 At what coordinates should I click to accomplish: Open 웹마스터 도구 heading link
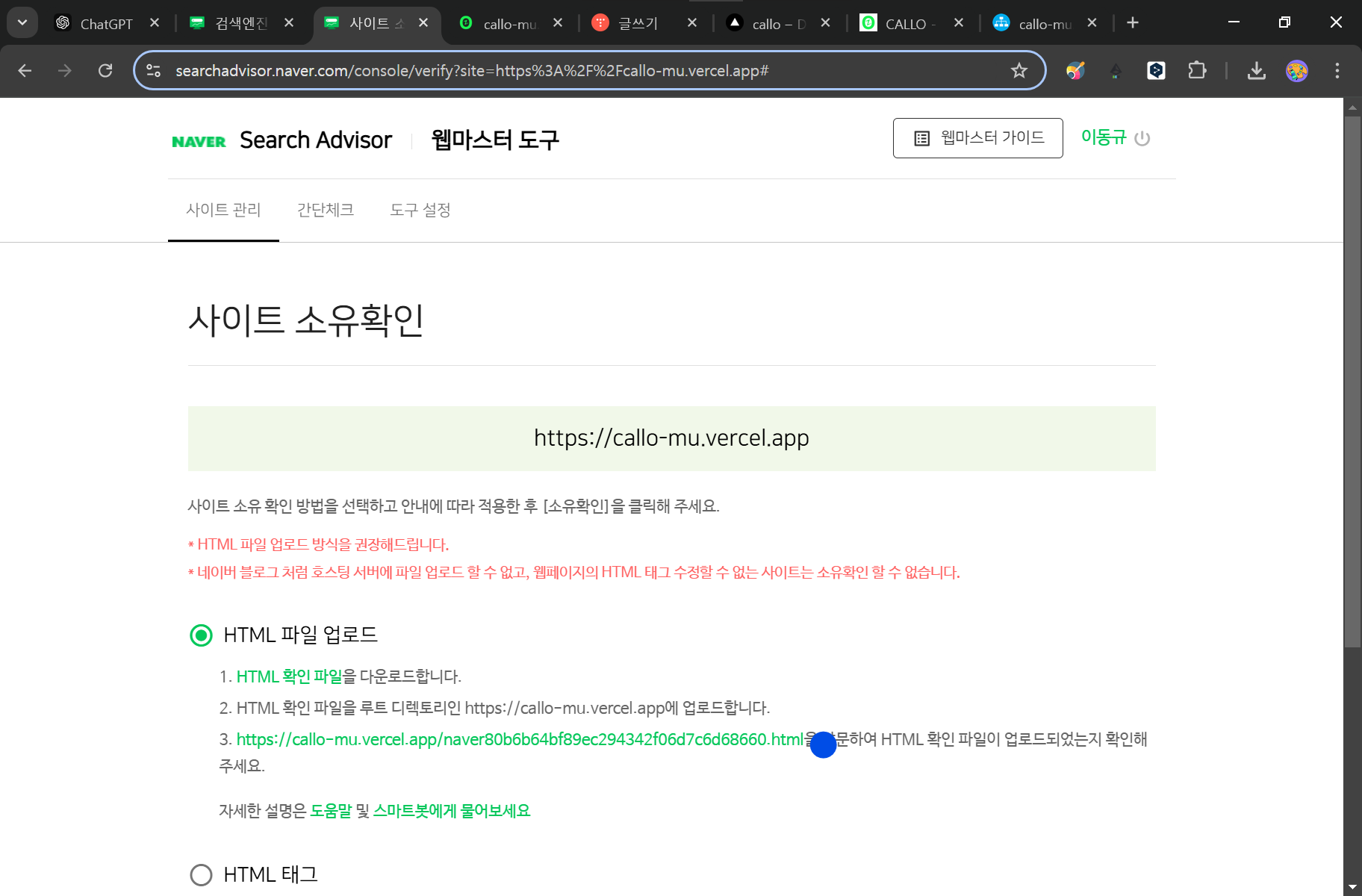click(x=494, y=140)
